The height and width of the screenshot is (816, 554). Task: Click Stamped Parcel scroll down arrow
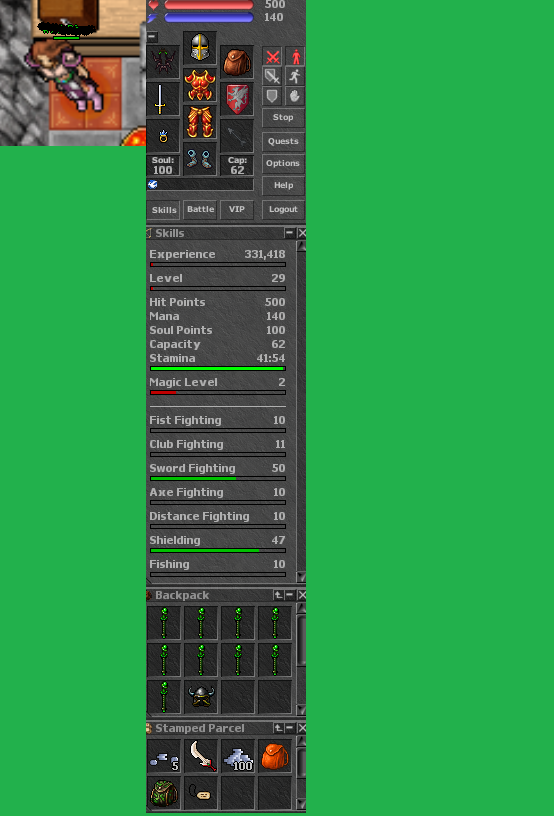pyautogui.click(x=301, y=805)
